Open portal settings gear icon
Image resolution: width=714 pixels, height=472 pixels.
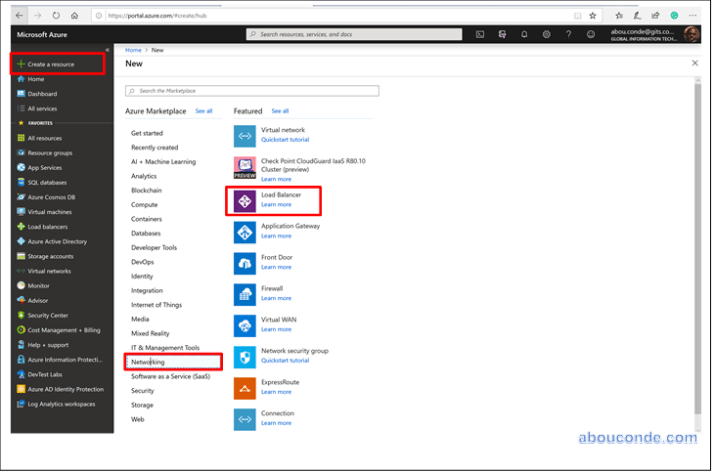click(x=546, y=34)
